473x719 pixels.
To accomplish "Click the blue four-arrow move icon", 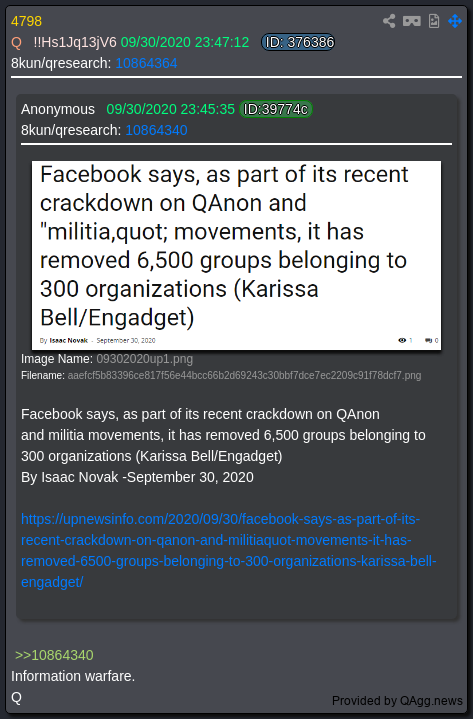I will 455,21.
